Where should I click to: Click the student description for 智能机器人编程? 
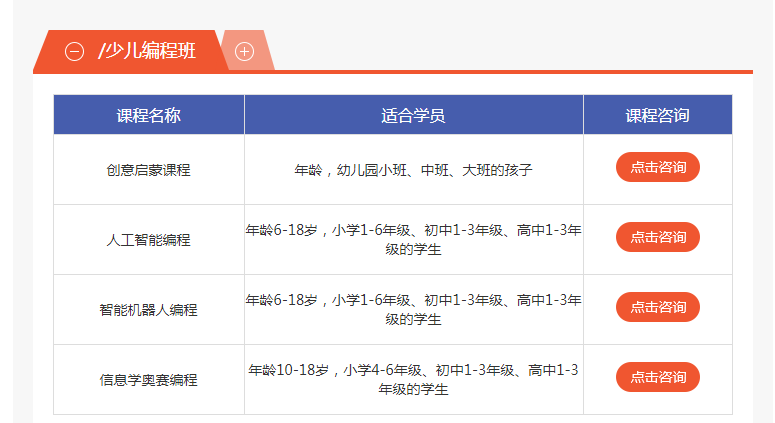(413, 310)
